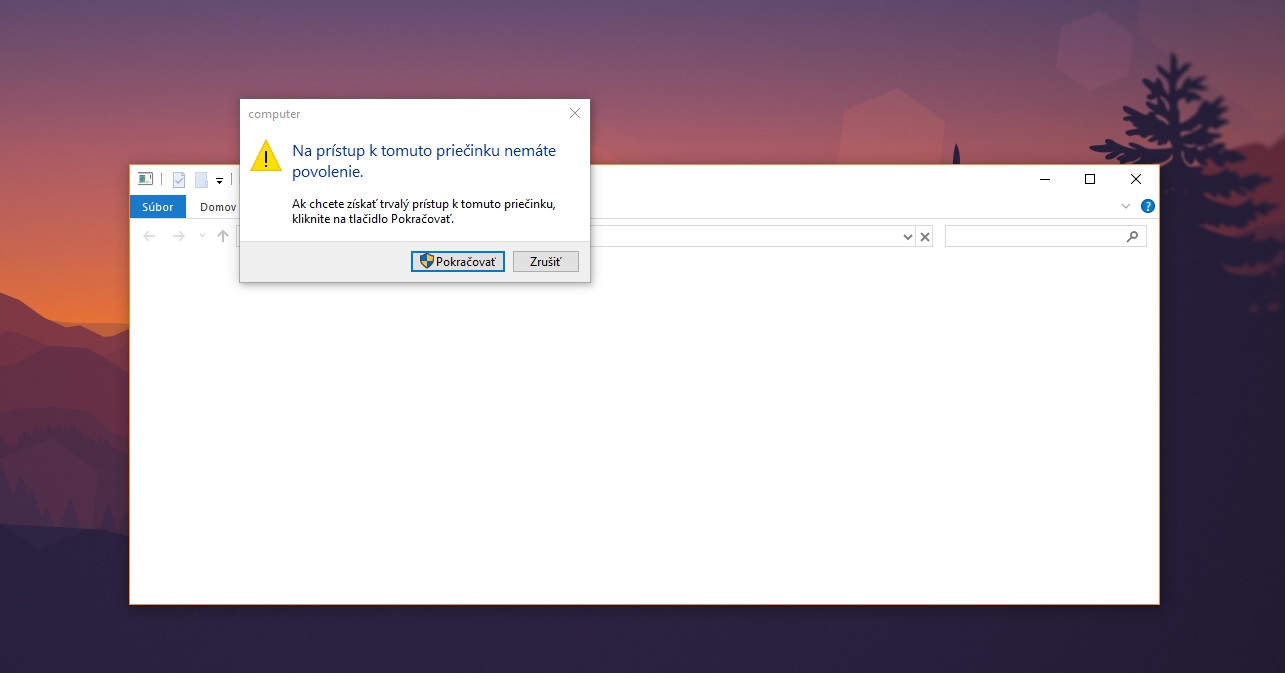1285x673 pixels.
Task: Open the recent locations chevron dropdown
Action: click(x=202, y=236)
